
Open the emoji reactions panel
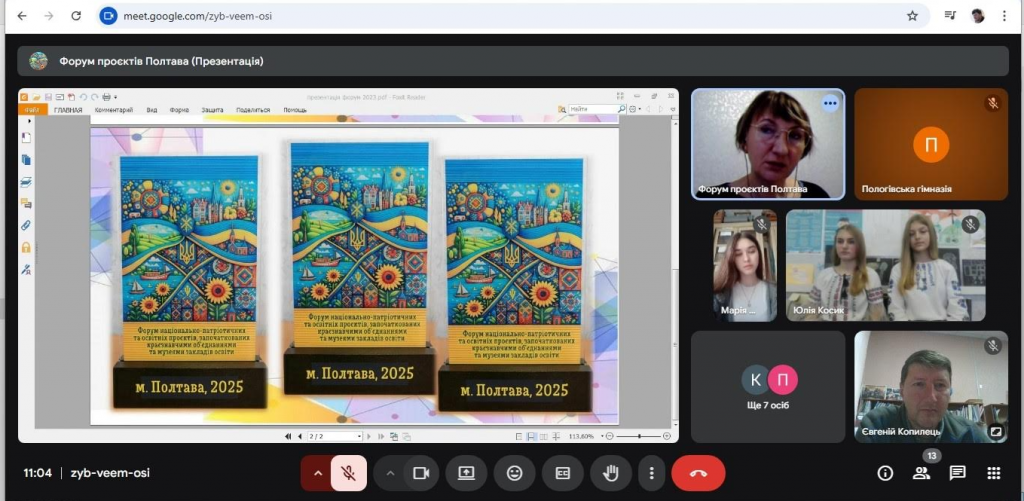(515, 473)
